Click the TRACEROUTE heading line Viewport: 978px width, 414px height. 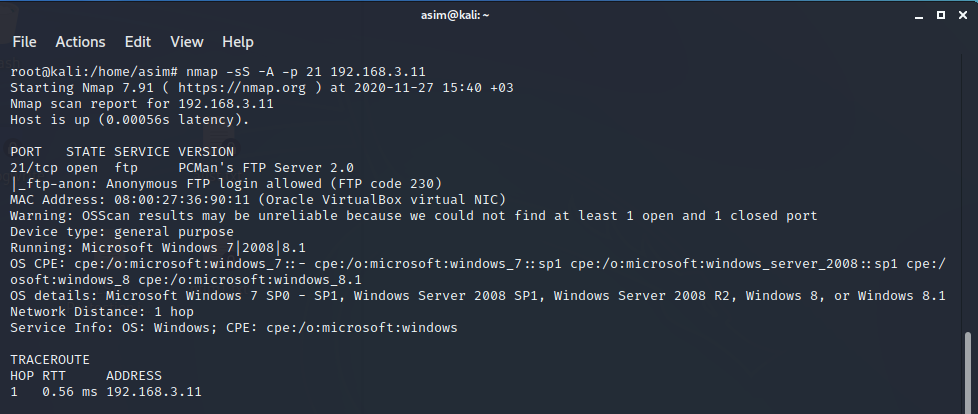pos(50,360)
